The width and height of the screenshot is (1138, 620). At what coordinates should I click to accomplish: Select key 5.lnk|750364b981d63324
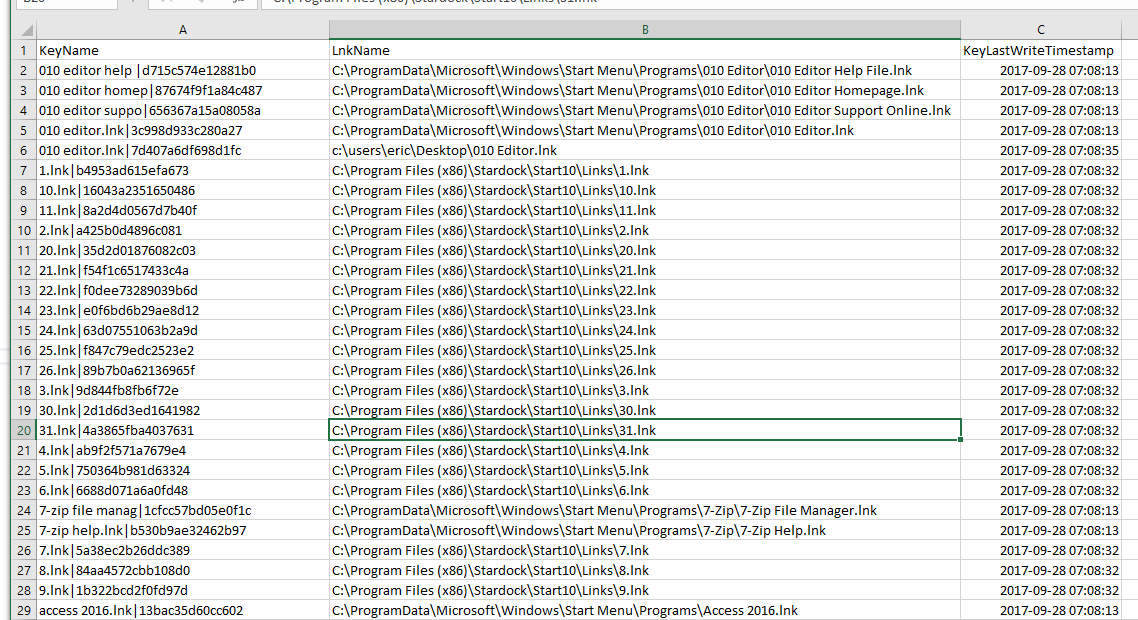[x=182, y=470]
